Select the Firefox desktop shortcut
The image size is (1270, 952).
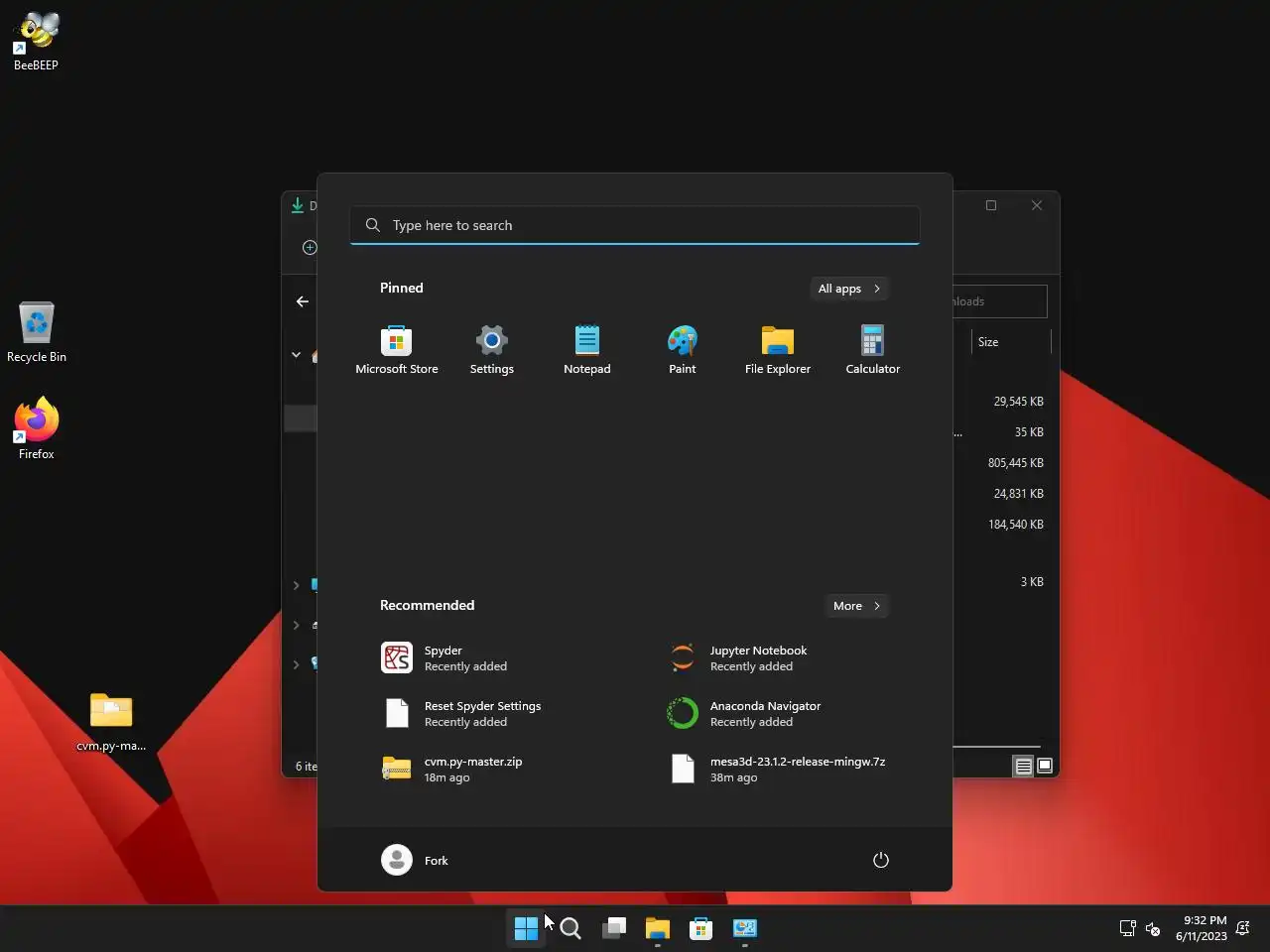click(37, 428)
